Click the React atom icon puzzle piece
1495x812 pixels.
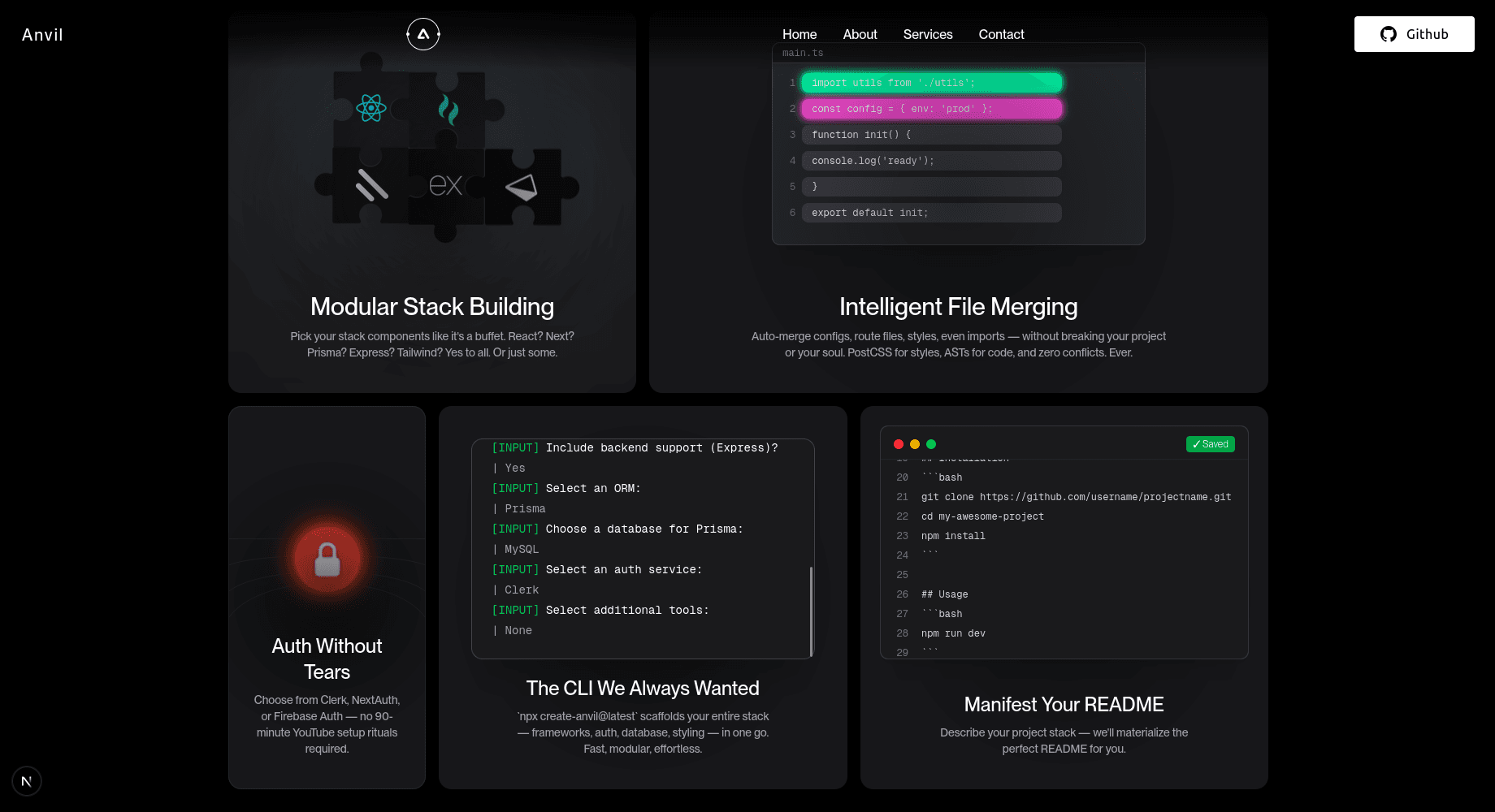[x=371, y=107]
